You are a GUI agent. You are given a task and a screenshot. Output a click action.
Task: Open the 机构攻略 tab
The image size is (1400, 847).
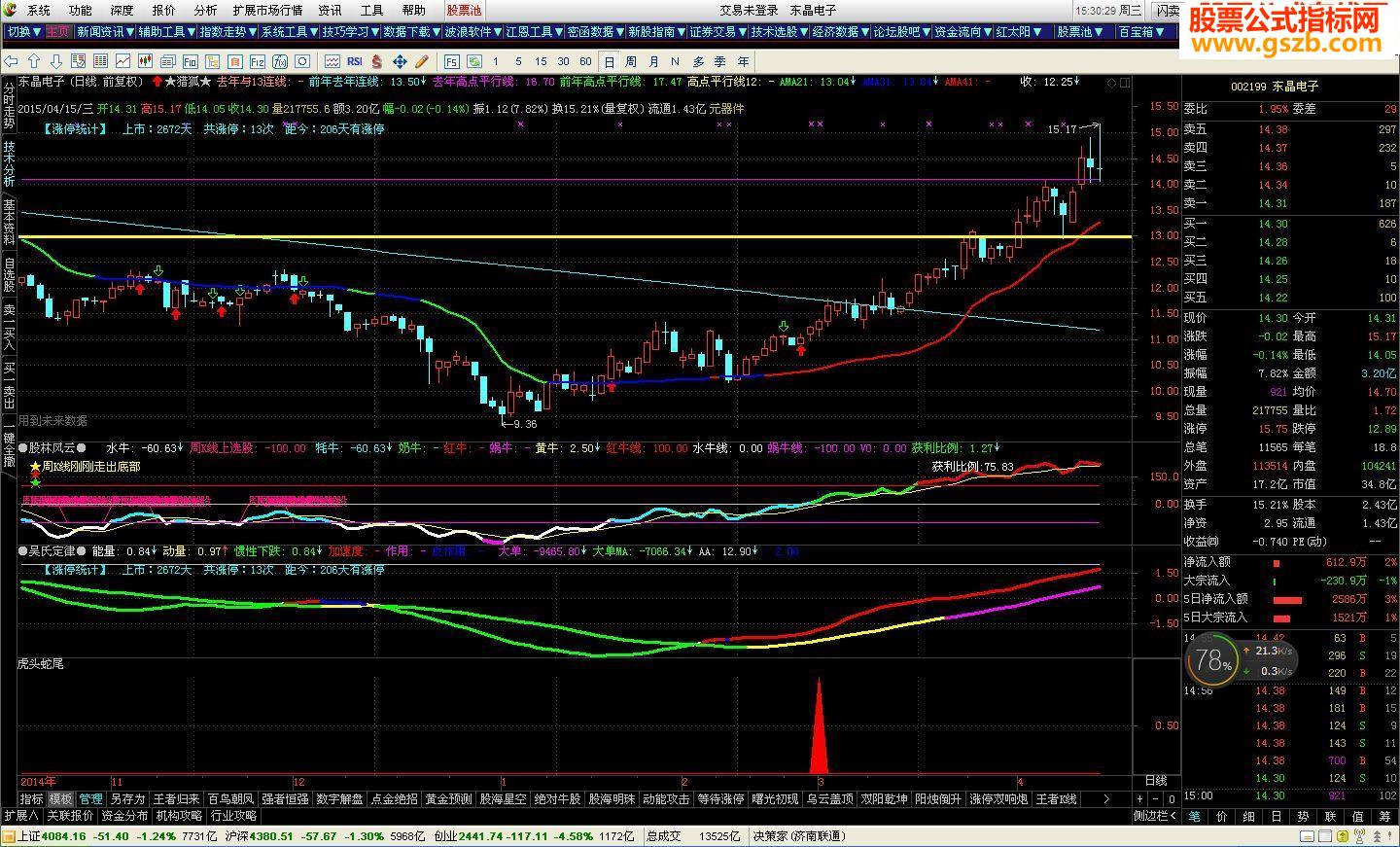(180, 816)
